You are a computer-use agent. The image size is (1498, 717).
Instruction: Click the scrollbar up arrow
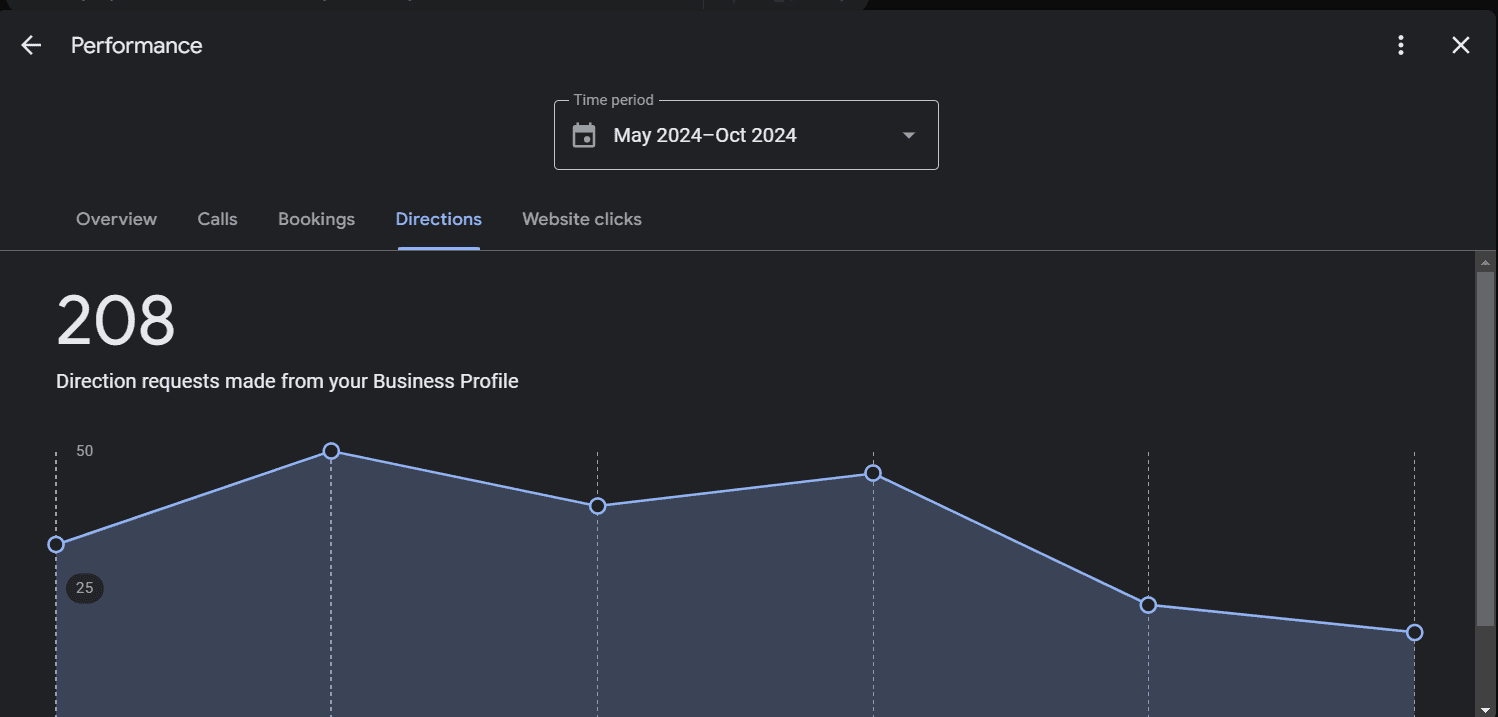(1485, 262)
